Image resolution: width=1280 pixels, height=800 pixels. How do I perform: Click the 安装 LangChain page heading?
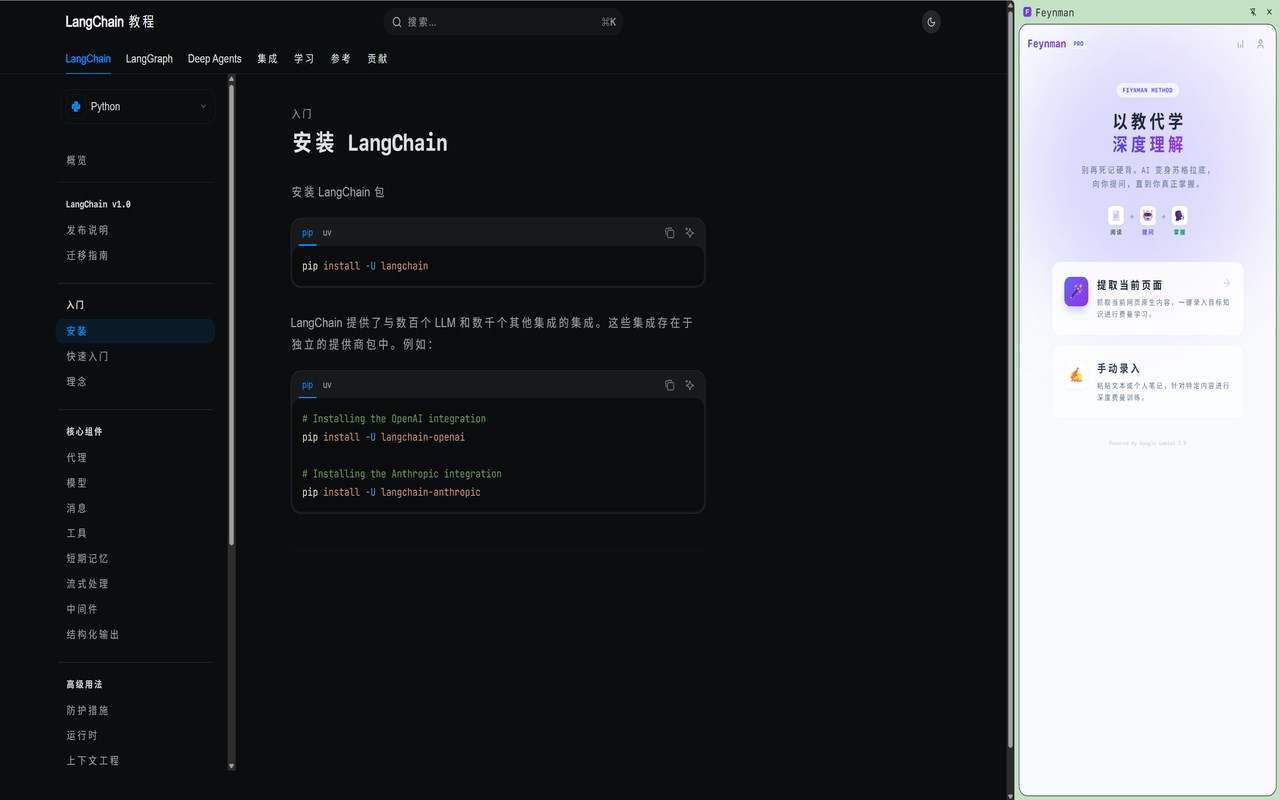(x=370, y=143)
